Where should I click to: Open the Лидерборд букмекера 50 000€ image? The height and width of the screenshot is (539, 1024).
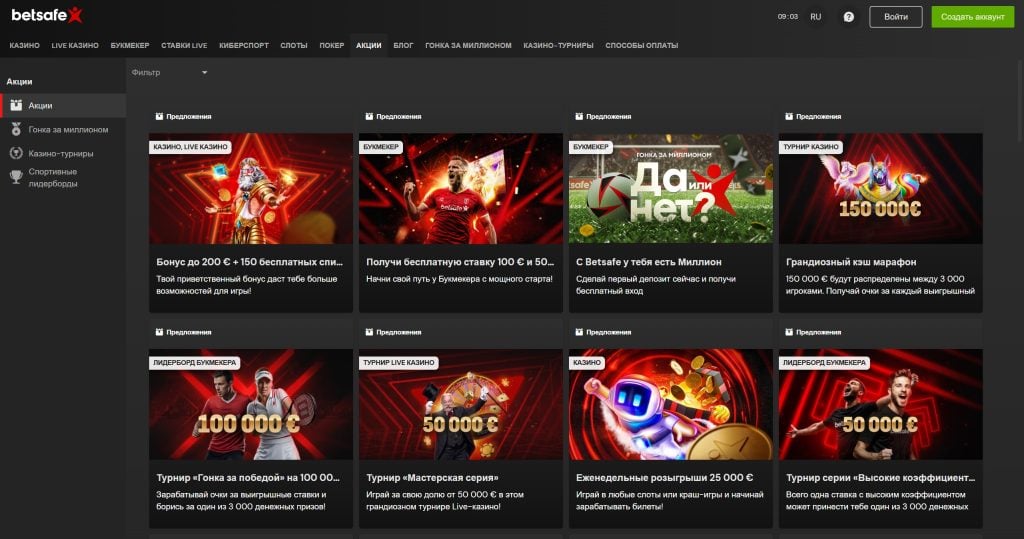pyautogui.click(x=881, y=404)
